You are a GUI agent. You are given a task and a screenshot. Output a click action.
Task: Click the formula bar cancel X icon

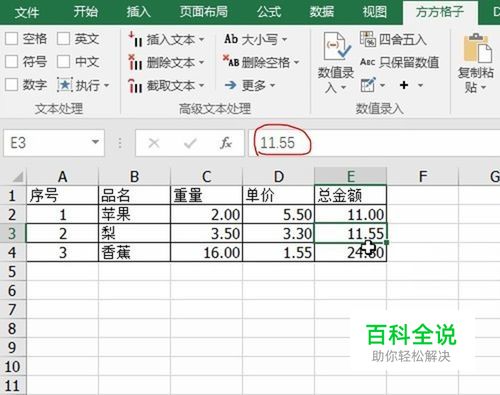pos(154,143)
